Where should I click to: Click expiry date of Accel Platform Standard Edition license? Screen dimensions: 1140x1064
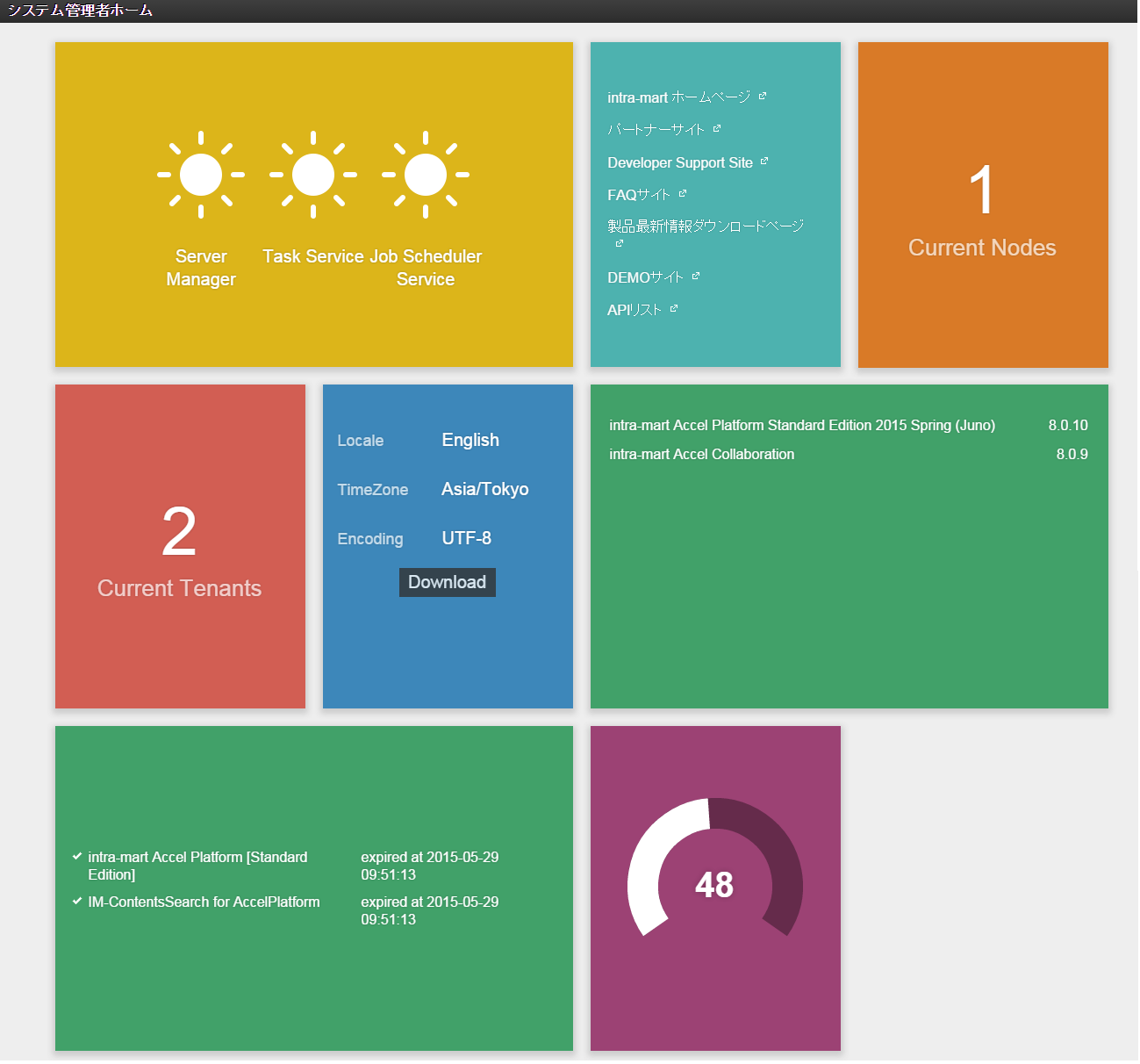point(430,866)
